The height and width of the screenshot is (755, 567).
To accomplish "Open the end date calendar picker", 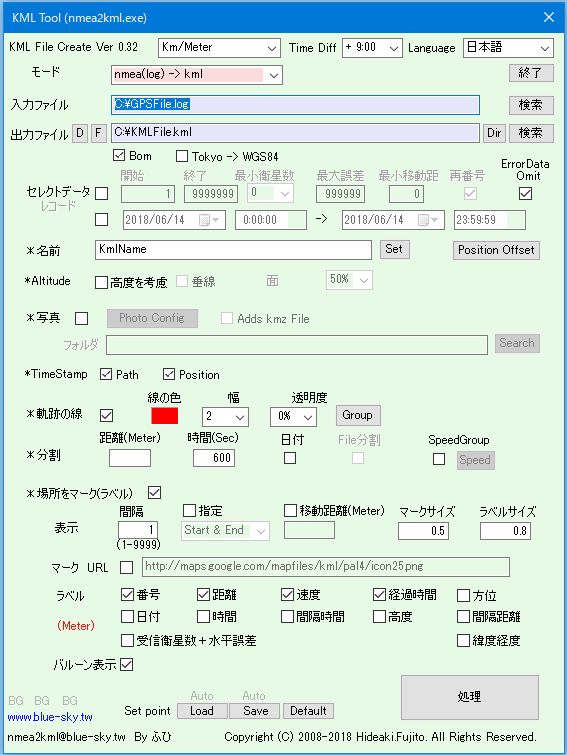I will (x=428, y=220).
